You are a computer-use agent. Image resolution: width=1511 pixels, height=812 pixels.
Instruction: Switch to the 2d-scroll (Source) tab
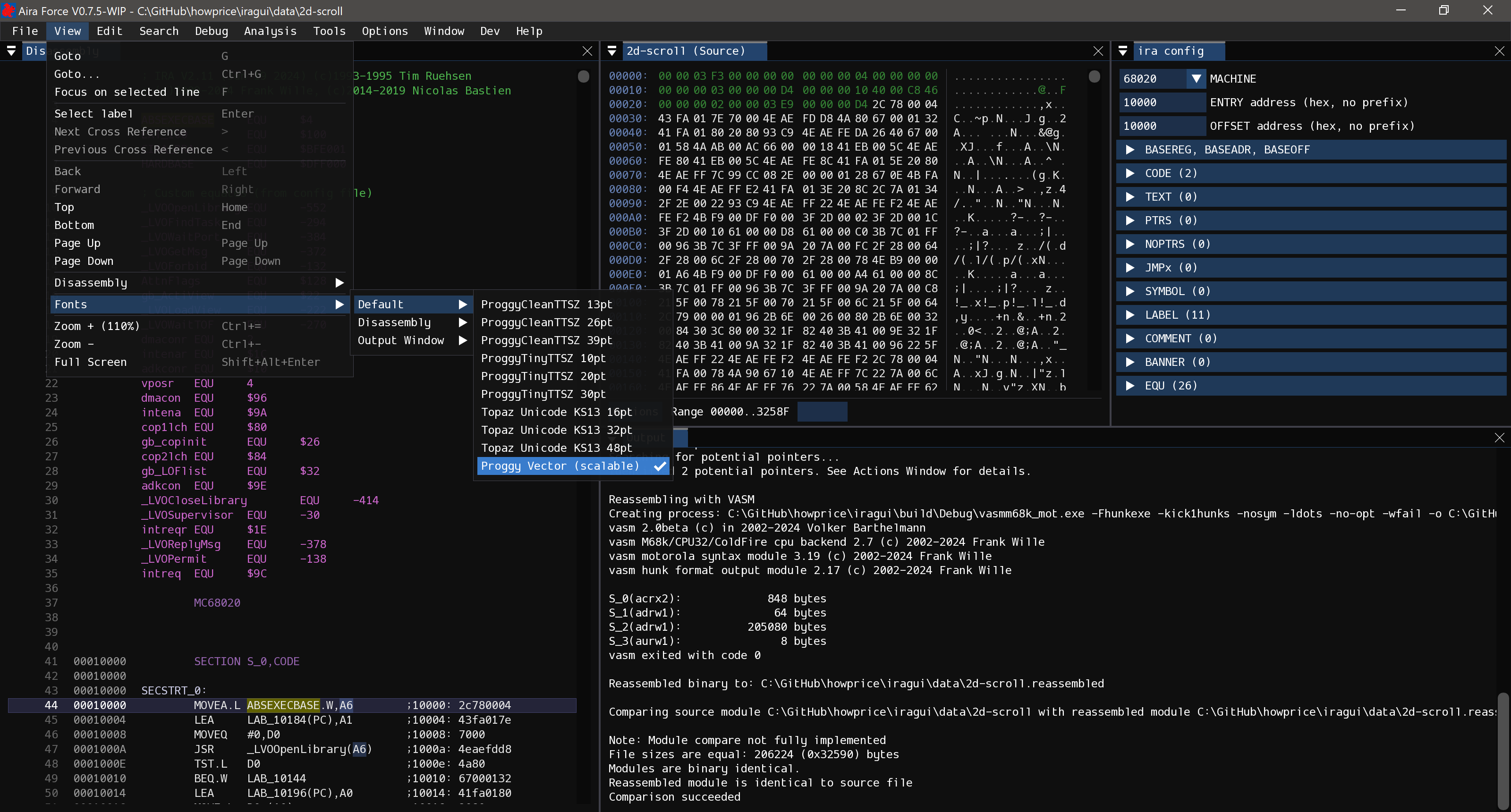coord(694,51)
